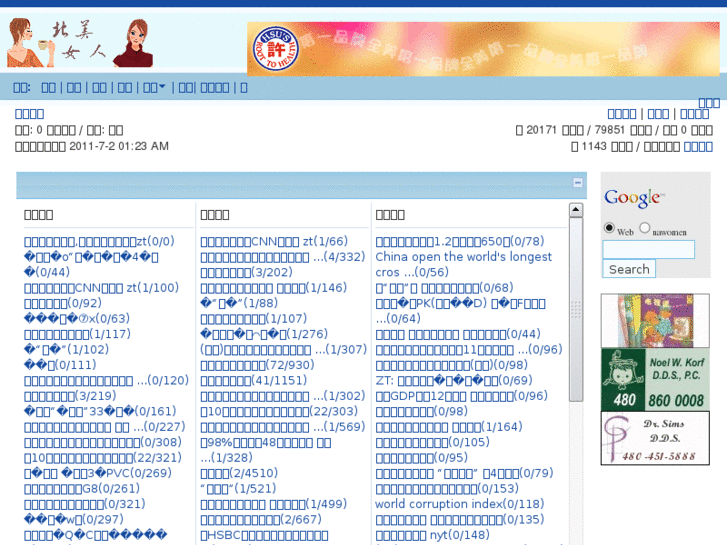Click the vertical scrollbar thumb in the list panel
Image resolution: width=727 pixels, height=545 pixels.
pos(576,309)
